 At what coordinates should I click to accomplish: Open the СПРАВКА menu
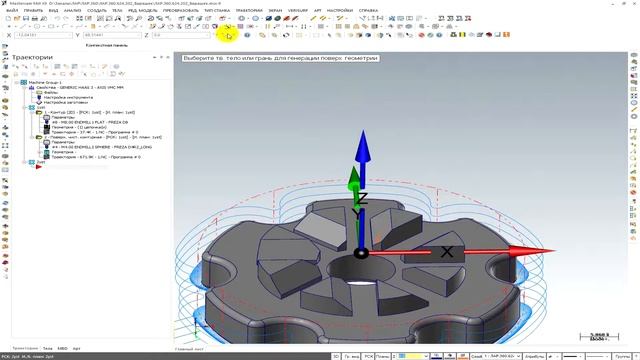click(368, 11)
